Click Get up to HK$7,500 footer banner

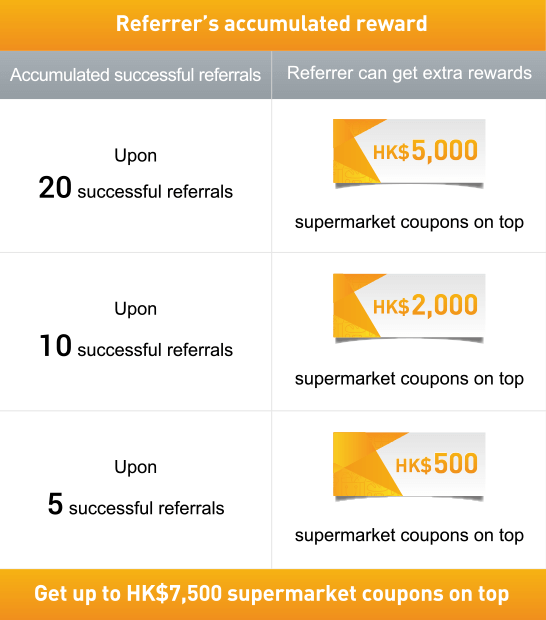click(273, 594)
